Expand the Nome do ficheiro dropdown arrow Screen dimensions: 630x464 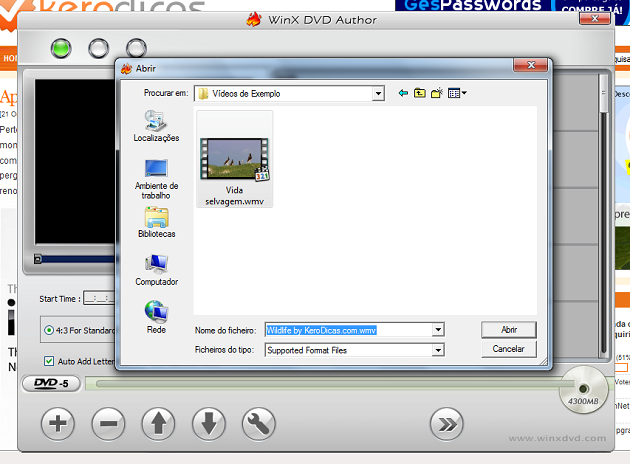point(438,330)
